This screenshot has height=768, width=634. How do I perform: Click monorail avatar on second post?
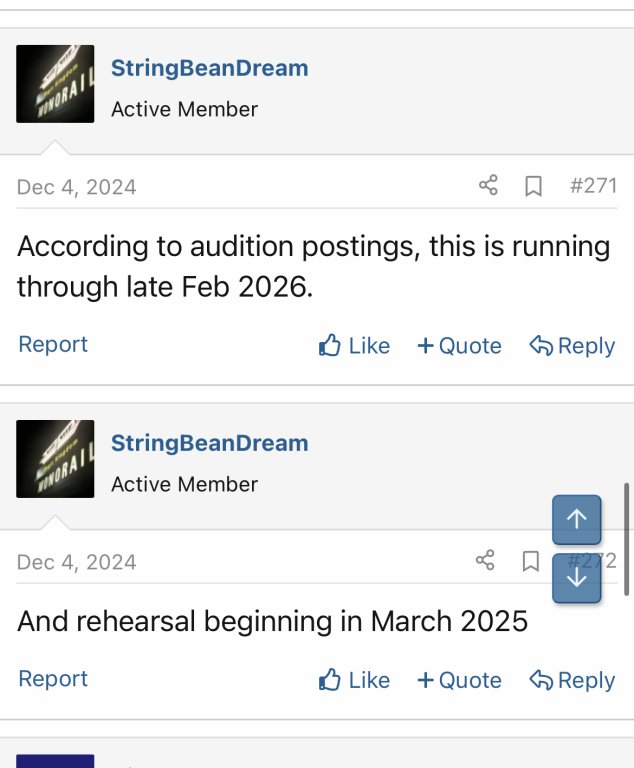[55, 459]
